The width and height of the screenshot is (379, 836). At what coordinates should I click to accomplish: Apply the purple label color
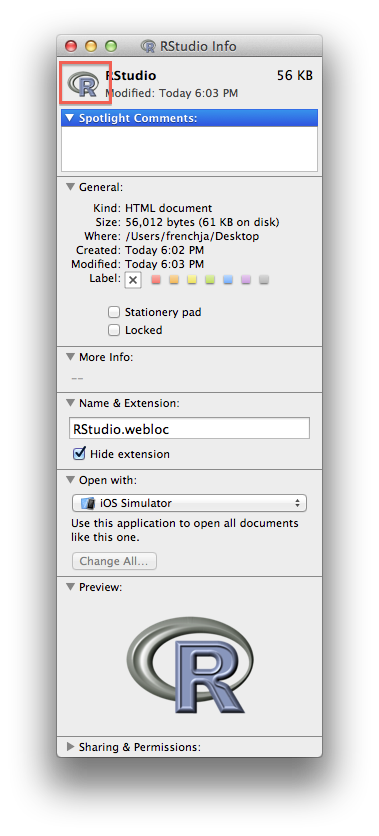pyautogui.click(x=246, y=279)
